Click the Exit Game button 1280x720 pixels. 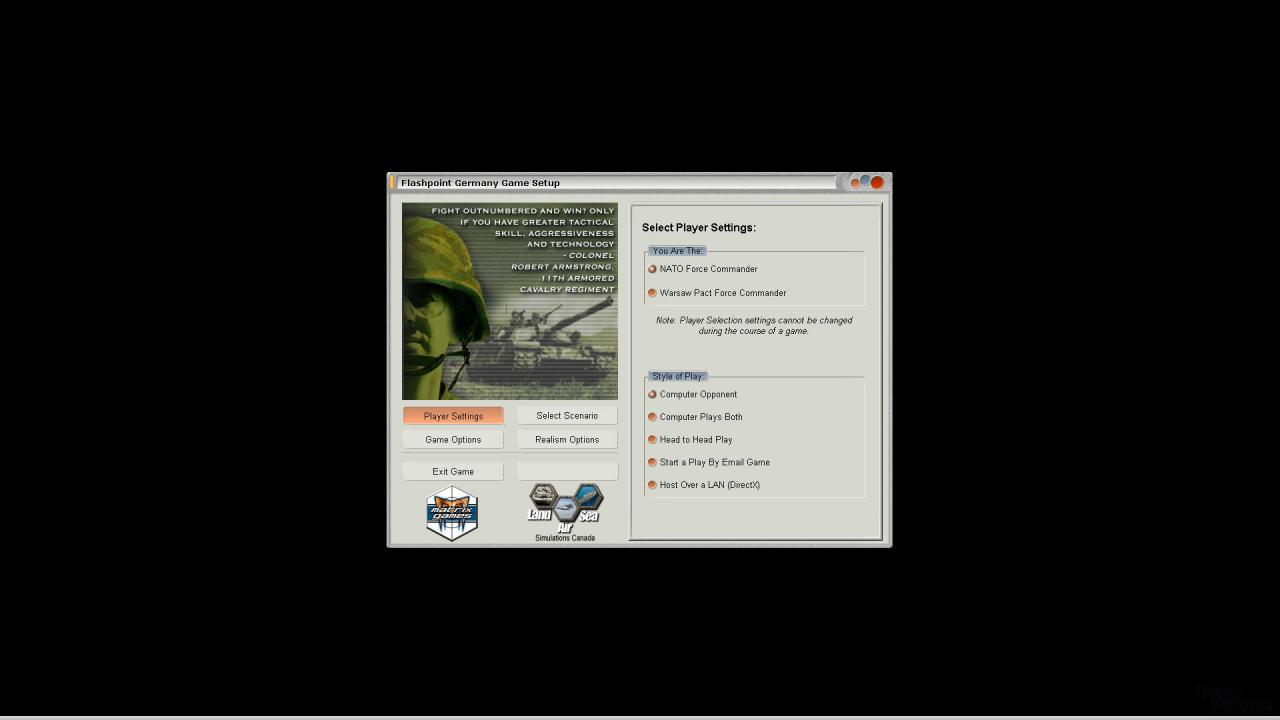coord(453,472)
